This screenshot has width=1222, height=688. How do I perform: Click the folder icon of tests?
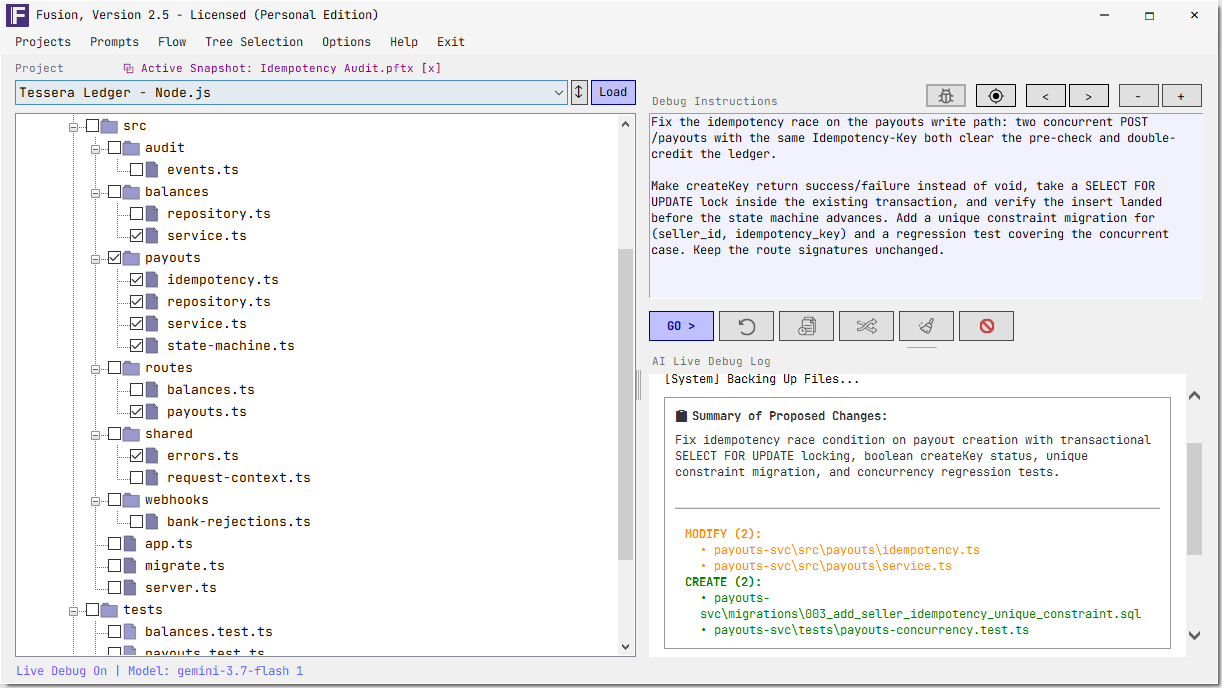(109, 610)
